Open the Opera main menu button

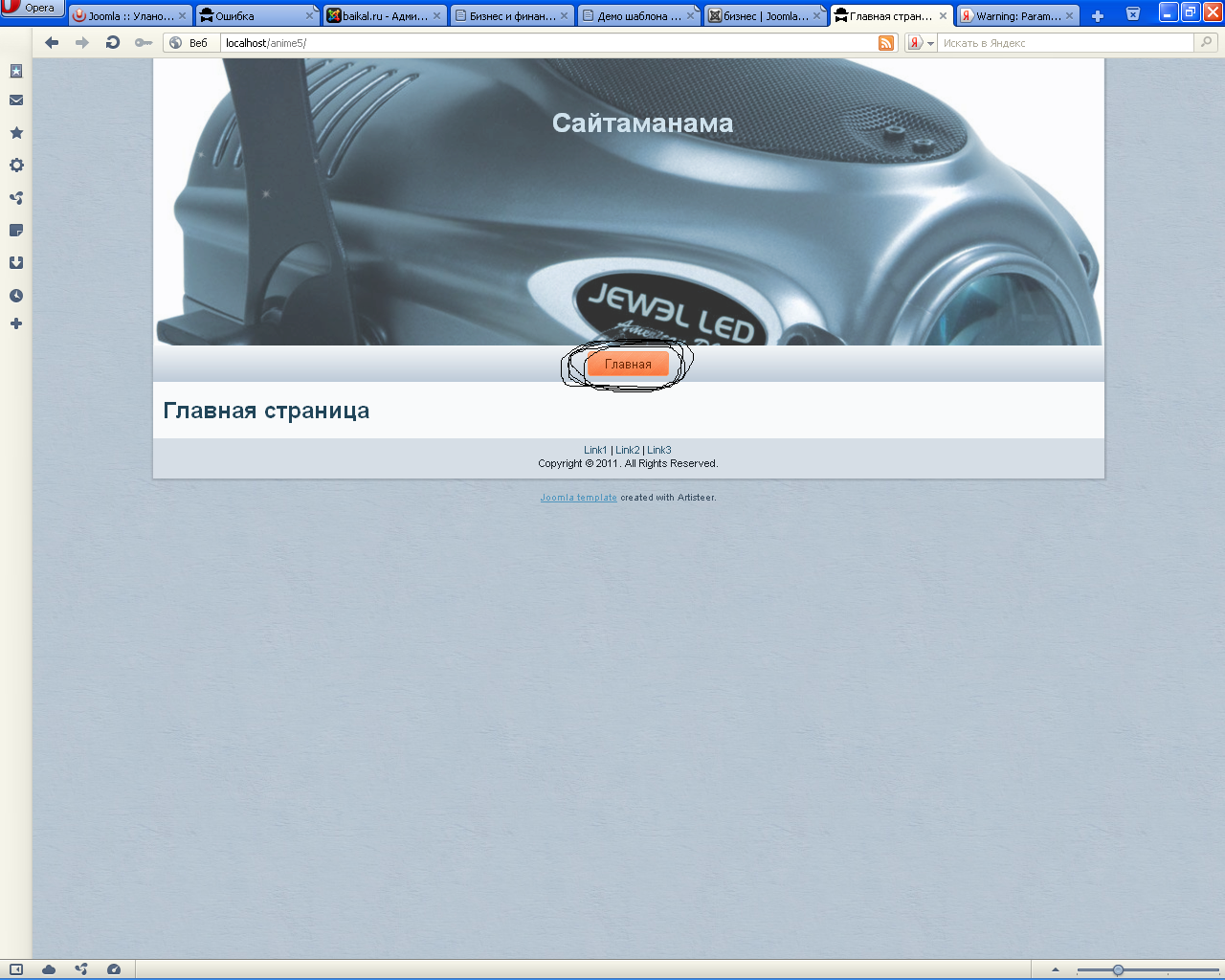click(x=33, y=9)
